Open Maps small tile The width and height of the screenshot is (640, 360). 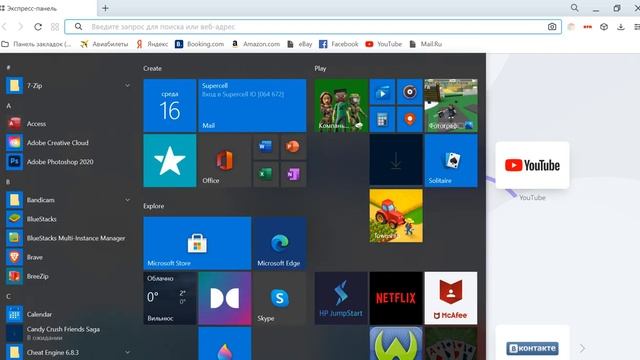point(410,120)
